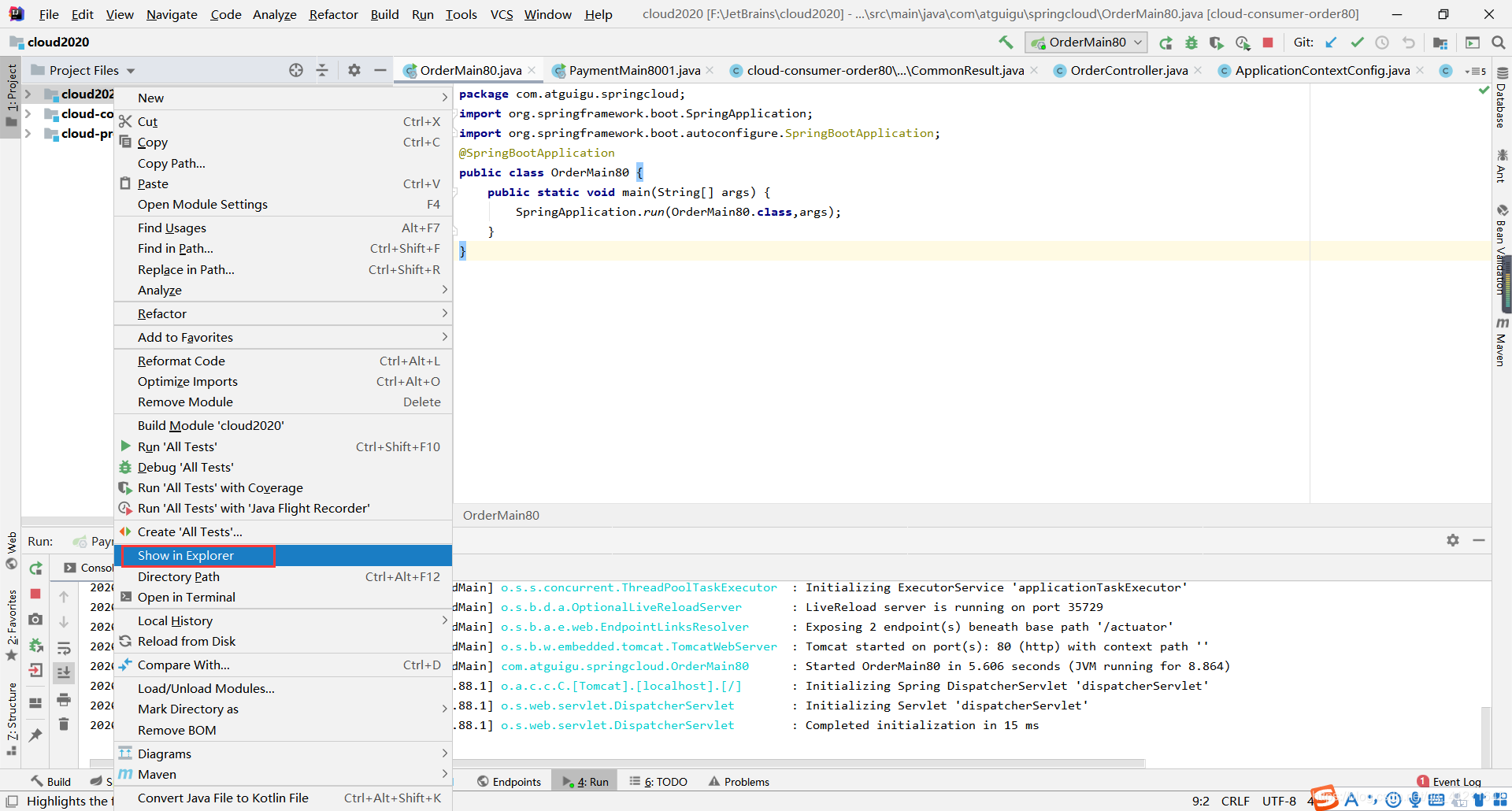Switch to PaymentMain8001.java tab

(634, 70)
